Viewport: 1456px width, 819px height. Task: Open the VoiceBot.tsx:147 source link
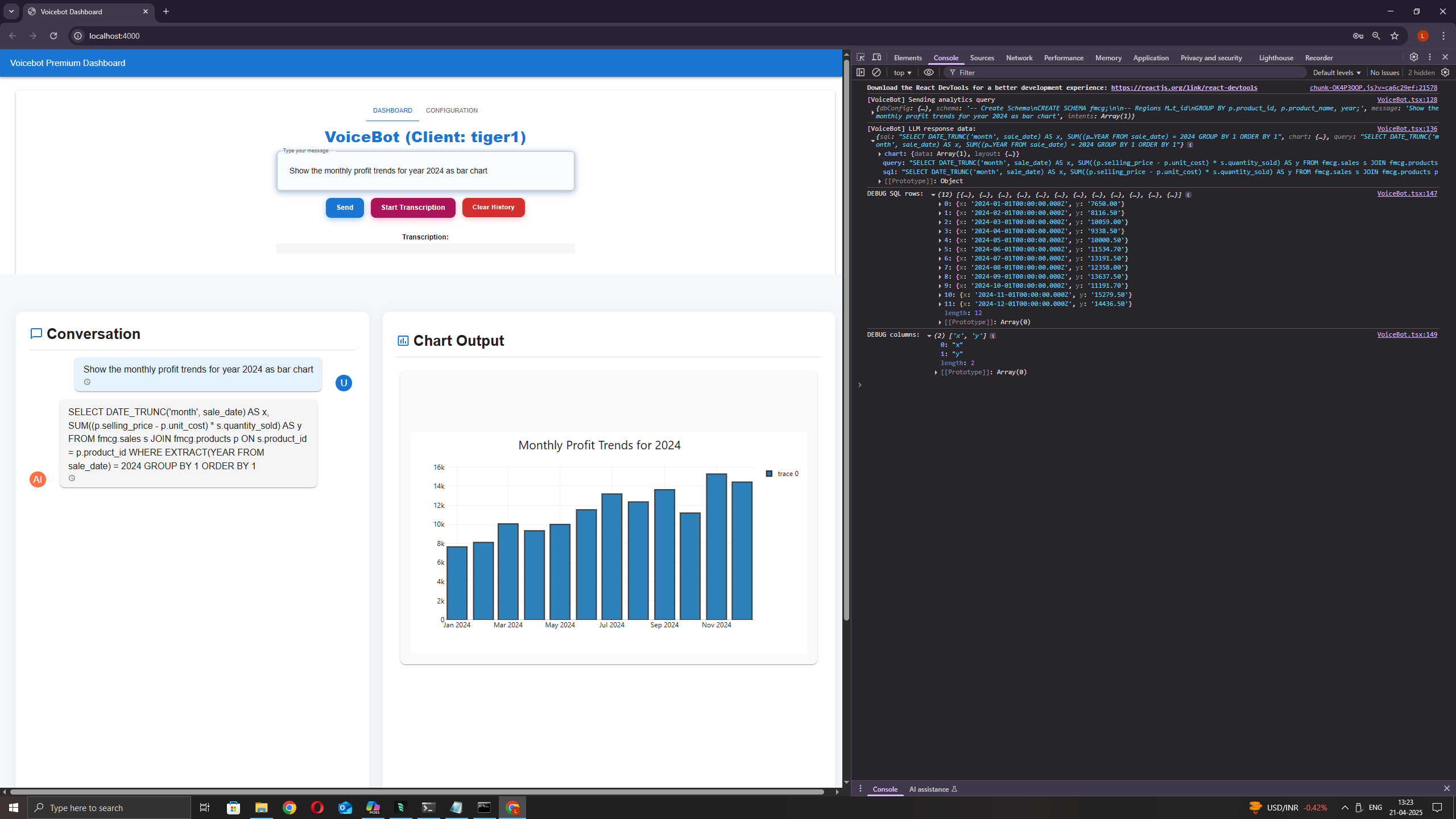coord(1407,193)
